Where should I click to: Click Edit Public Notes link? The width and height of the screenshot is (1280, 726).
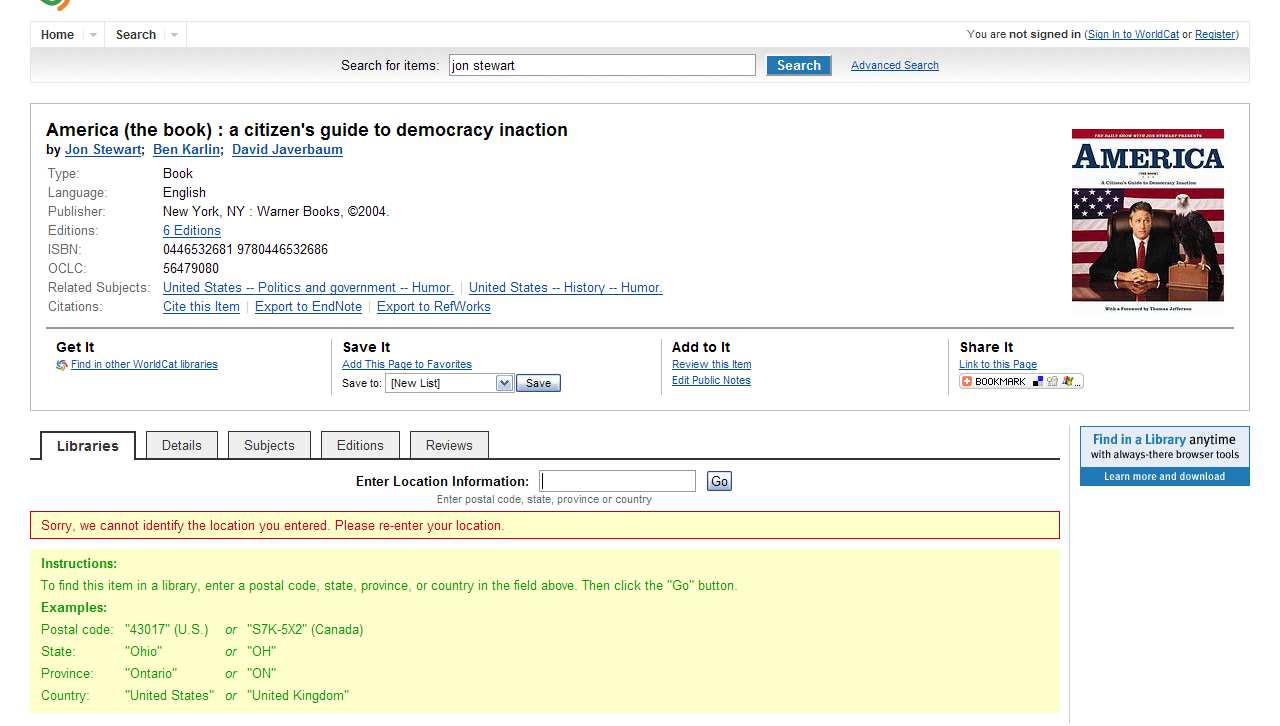(711, 381)
